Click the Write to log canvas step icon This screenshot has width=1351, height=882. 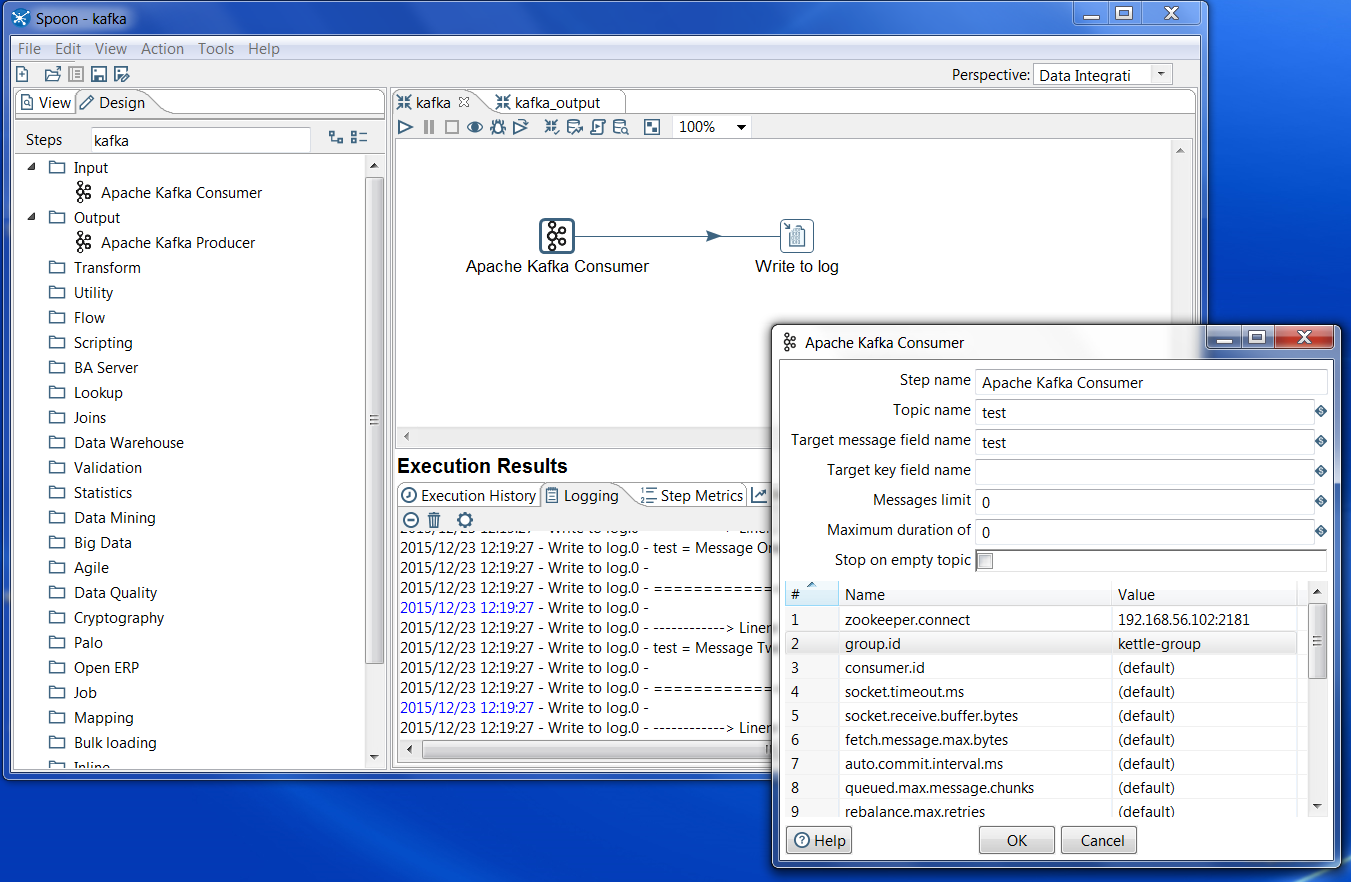click(x=797, y=237)
